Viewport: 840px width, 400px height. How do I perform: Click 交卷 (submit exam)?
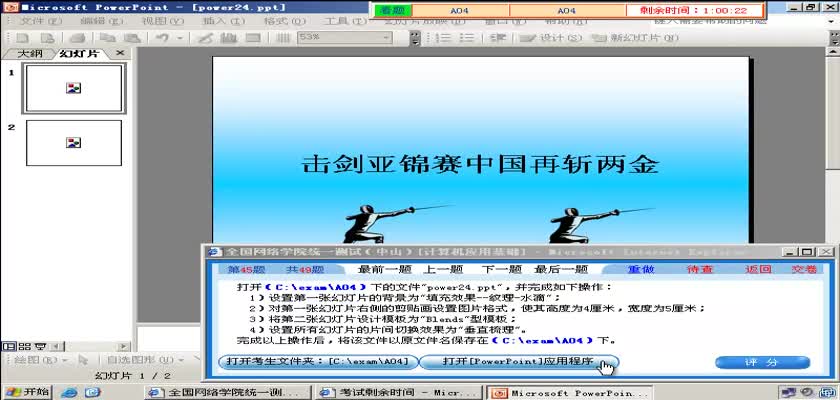[804, 269]
